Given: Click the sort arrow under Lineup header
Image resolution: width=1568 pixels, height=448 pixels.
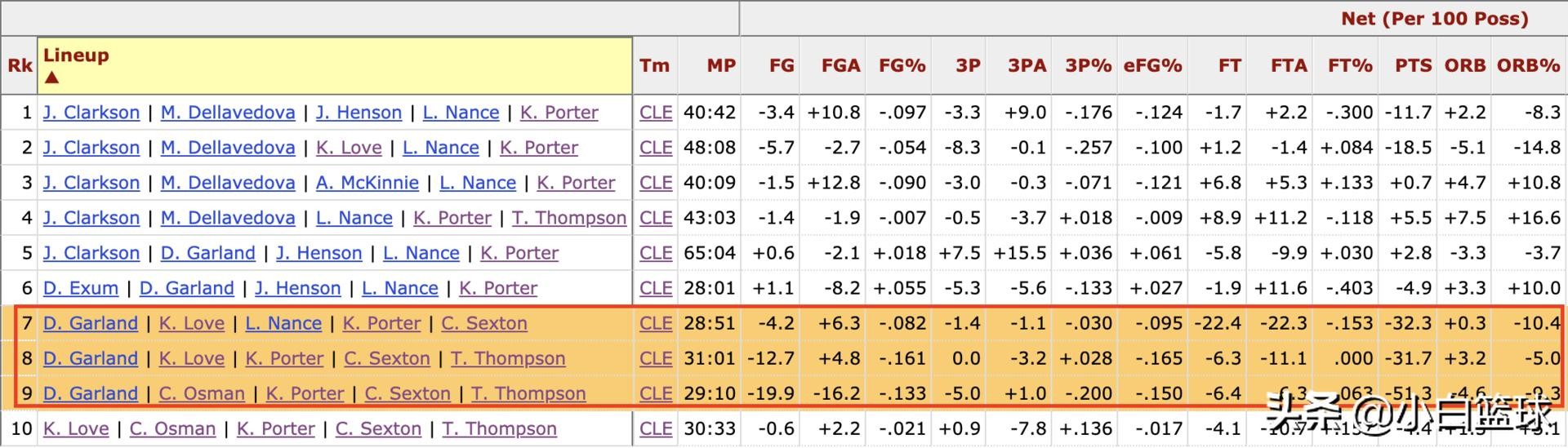Looking at the screenshot, I should (x=51, y=78).
